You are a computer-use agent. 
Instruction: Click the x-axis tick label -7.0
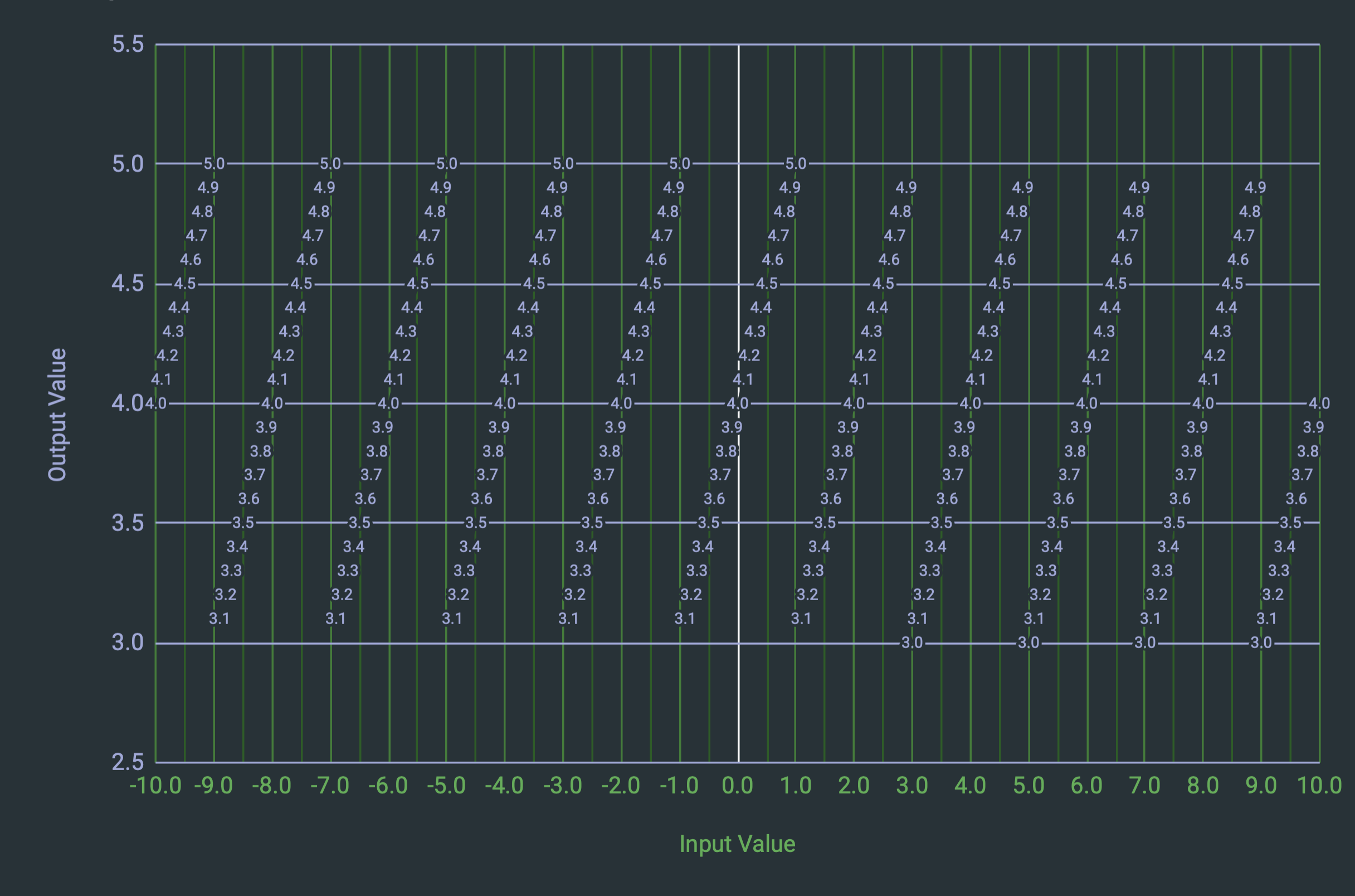pyautogui.click(x=330, y=786)
